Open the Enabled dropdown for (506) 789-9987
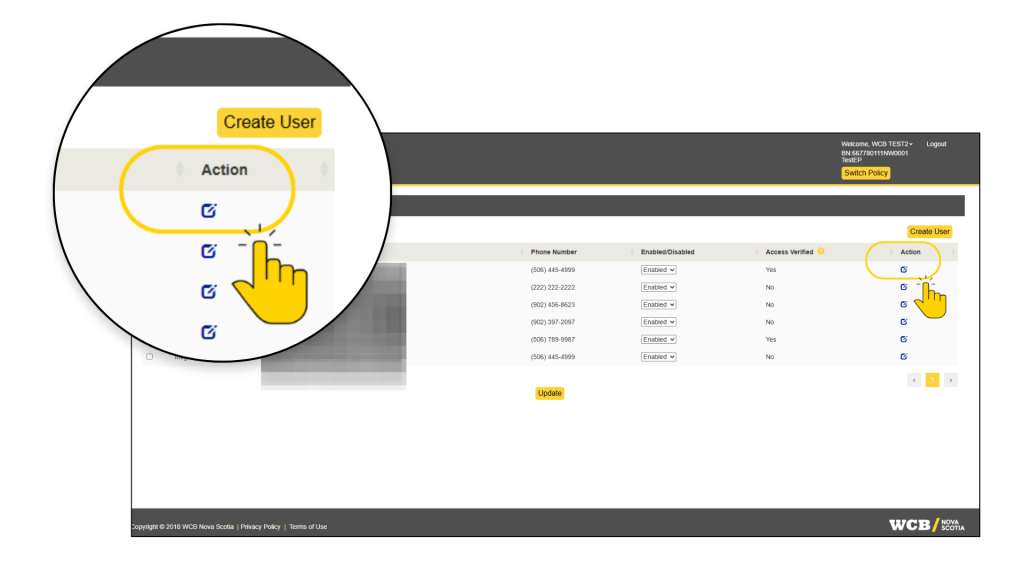 click(x=658, y=340)
